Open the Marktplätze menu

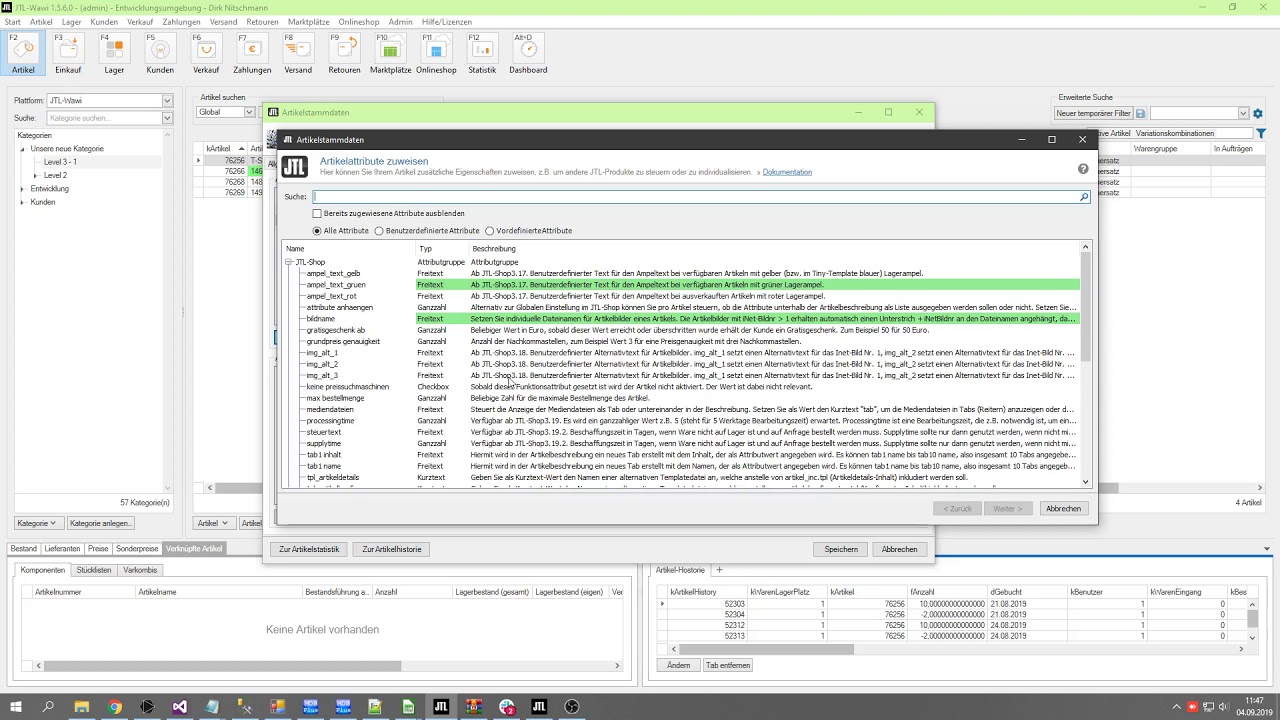point(309,21)
